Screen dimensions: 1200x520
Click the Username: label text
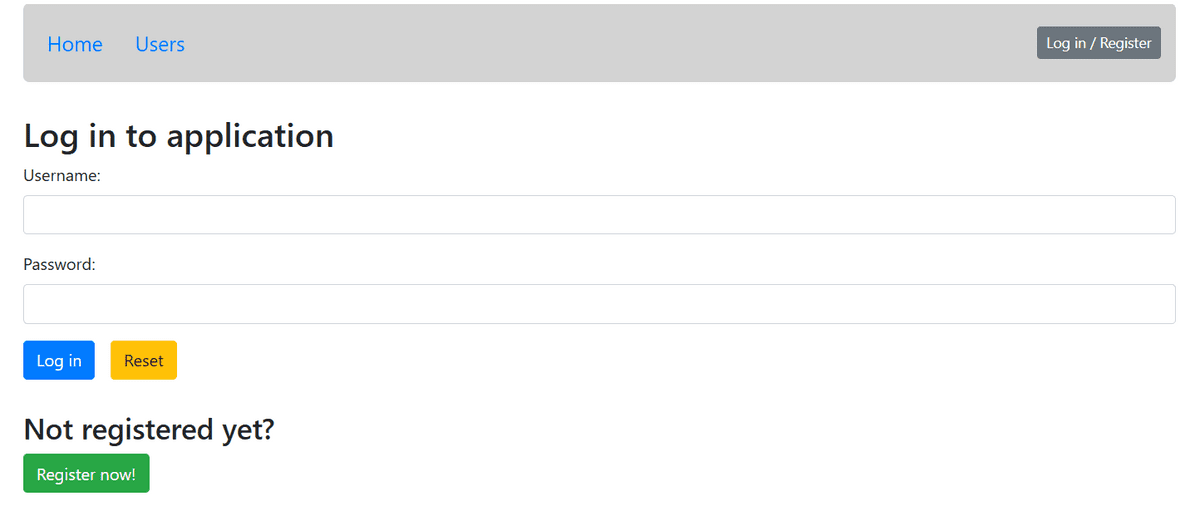62,176
